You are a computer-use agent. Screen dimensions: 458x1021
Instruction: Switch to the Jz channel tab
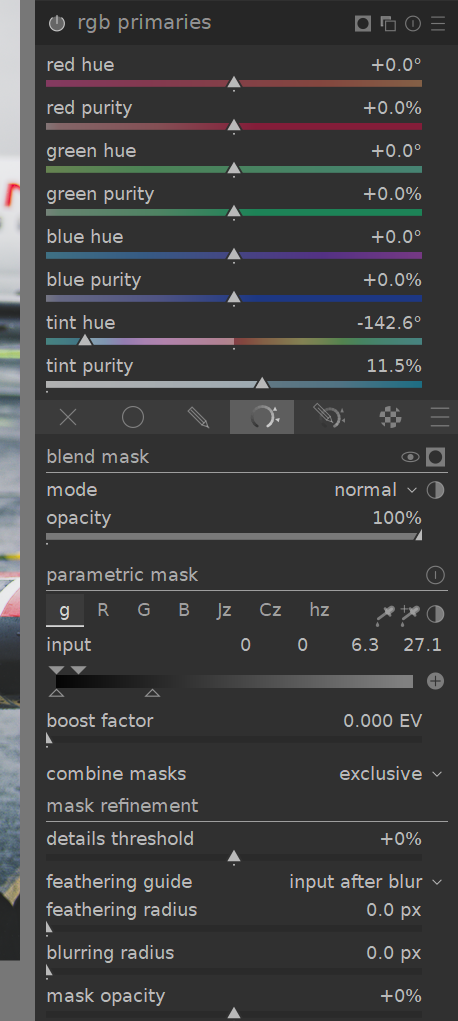[224, 610]
